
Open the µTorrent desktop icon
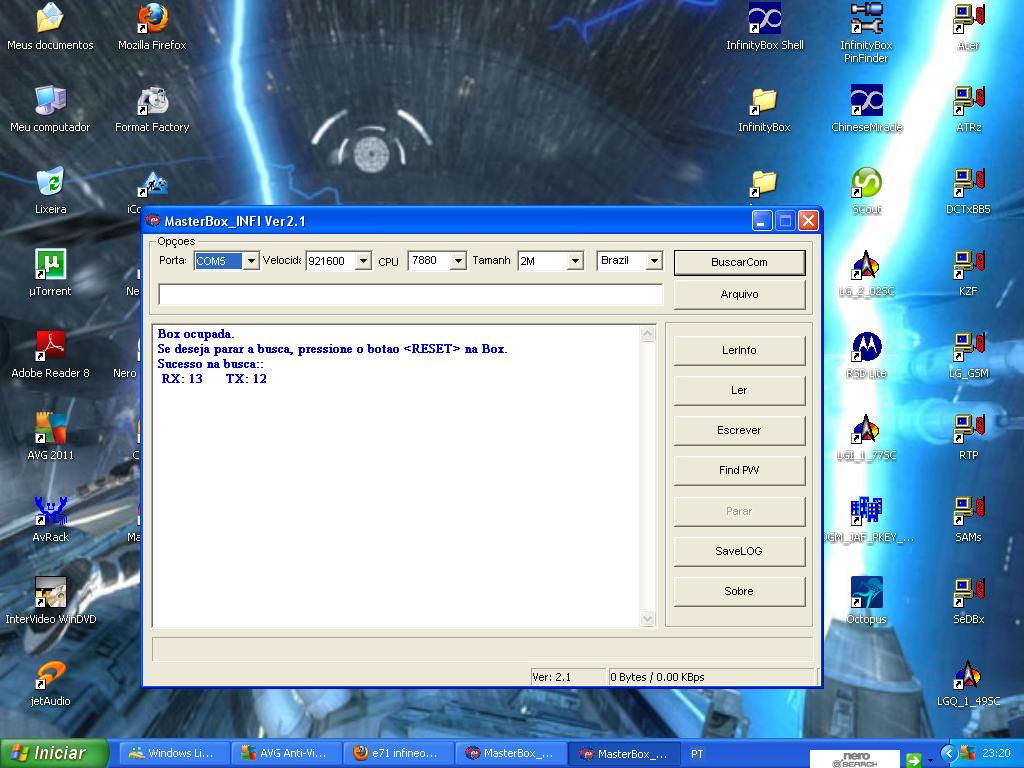click(x=50, y=266)
